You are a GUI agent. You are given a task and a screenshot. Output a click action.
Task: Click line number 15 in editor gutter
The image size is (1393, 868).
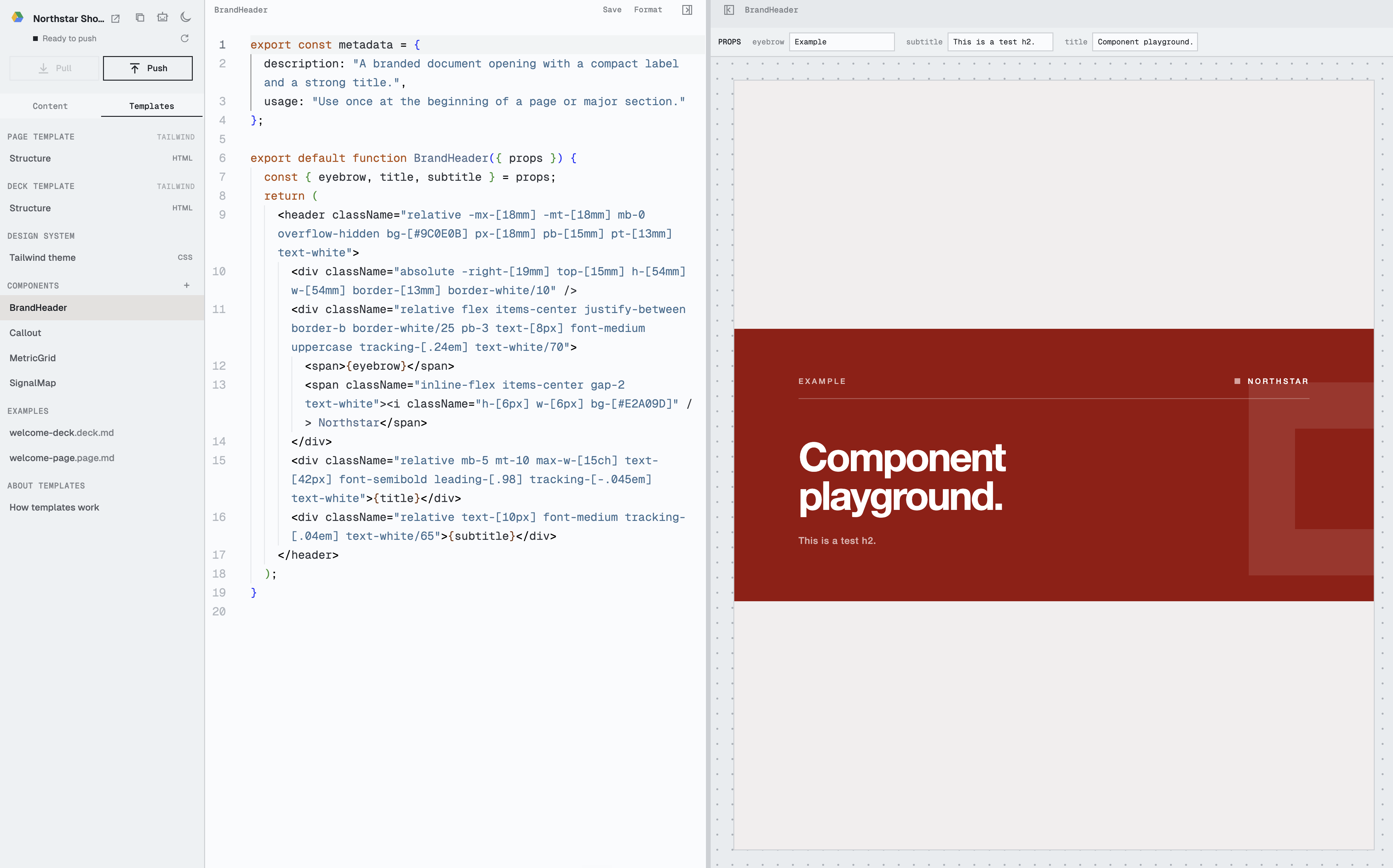pyautogui.click(x=219, y=460)
